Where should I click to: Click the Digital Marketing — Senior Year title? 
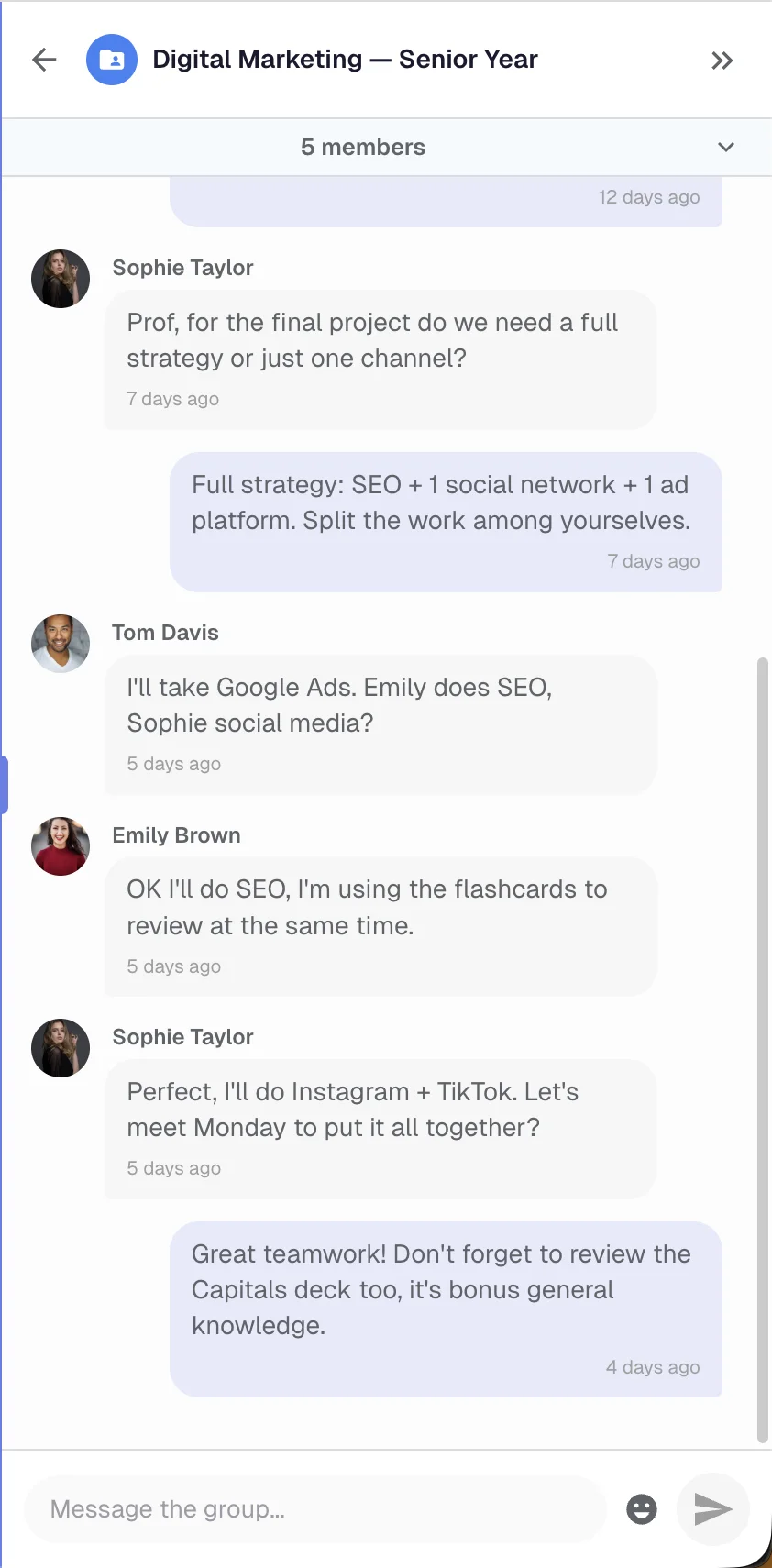pos(345,60)
